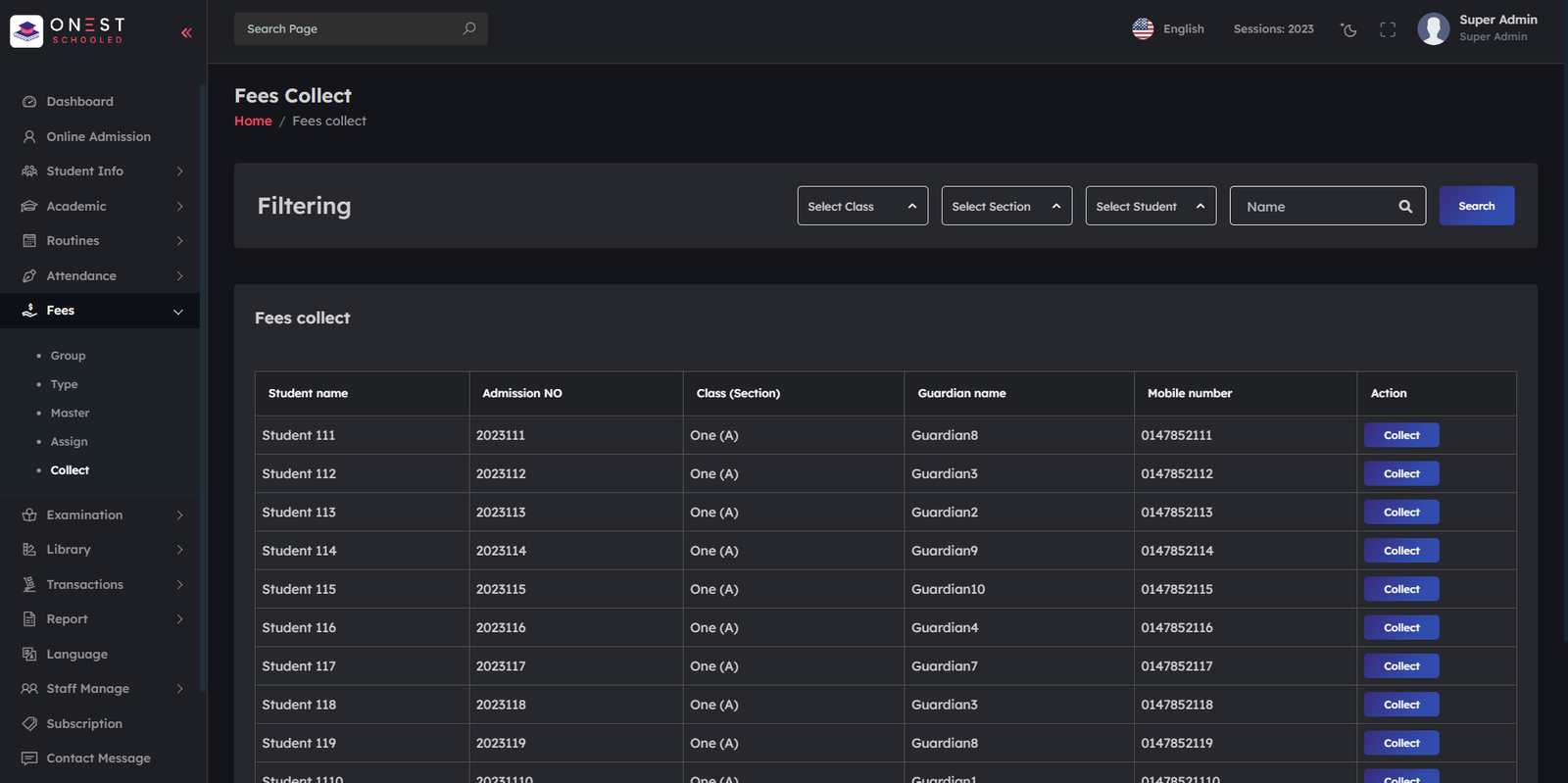Click admission number 2023115 cell
The width and height of the screenshot is (1568, 783).
coord(576,589)
